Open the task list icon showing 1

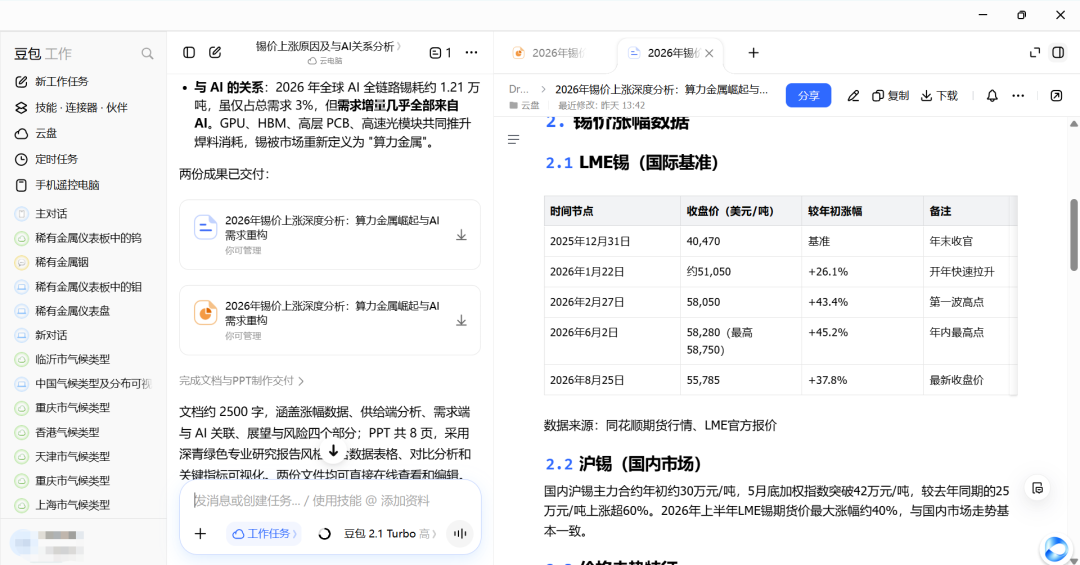pos(440,52)
